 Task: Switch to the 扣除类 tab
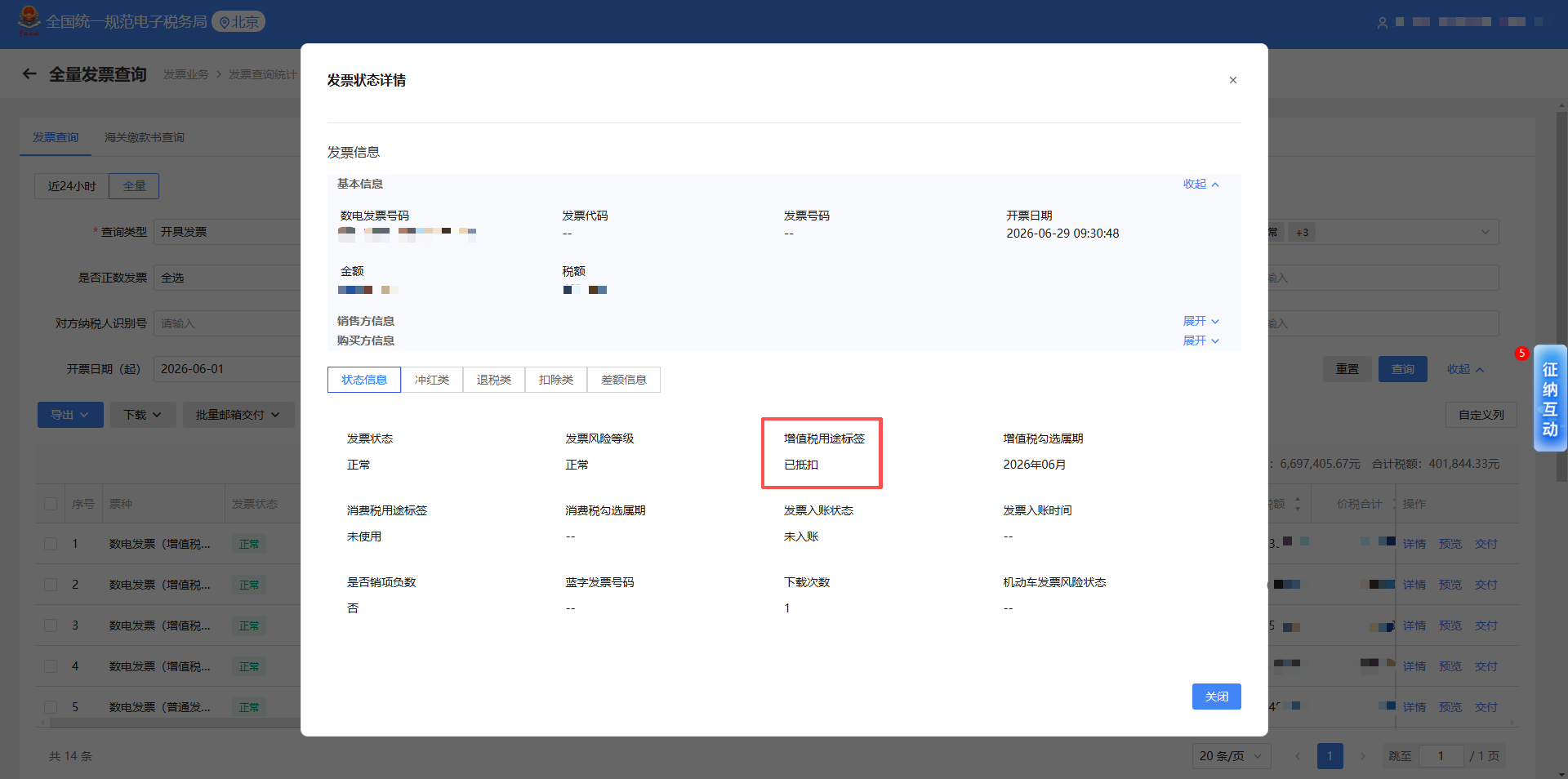tap(556, 380)
